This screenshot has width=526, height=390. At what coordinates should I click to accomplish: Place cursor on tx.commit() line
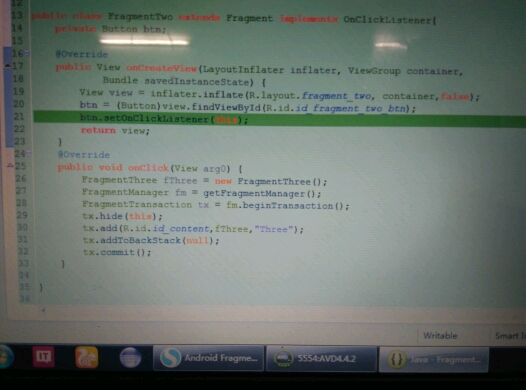pyautogui.click(x=117, y=252)
